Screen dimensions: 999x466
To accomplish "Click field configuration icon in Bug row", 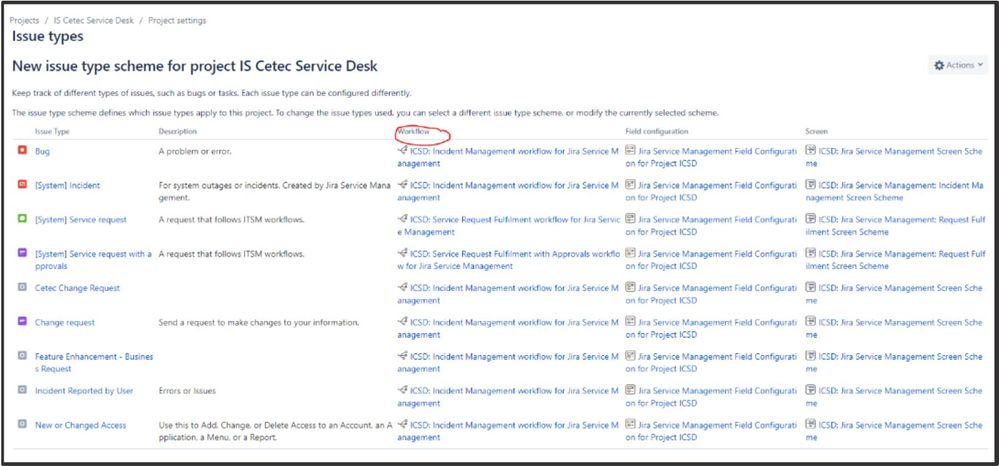I will coord(630,150).
